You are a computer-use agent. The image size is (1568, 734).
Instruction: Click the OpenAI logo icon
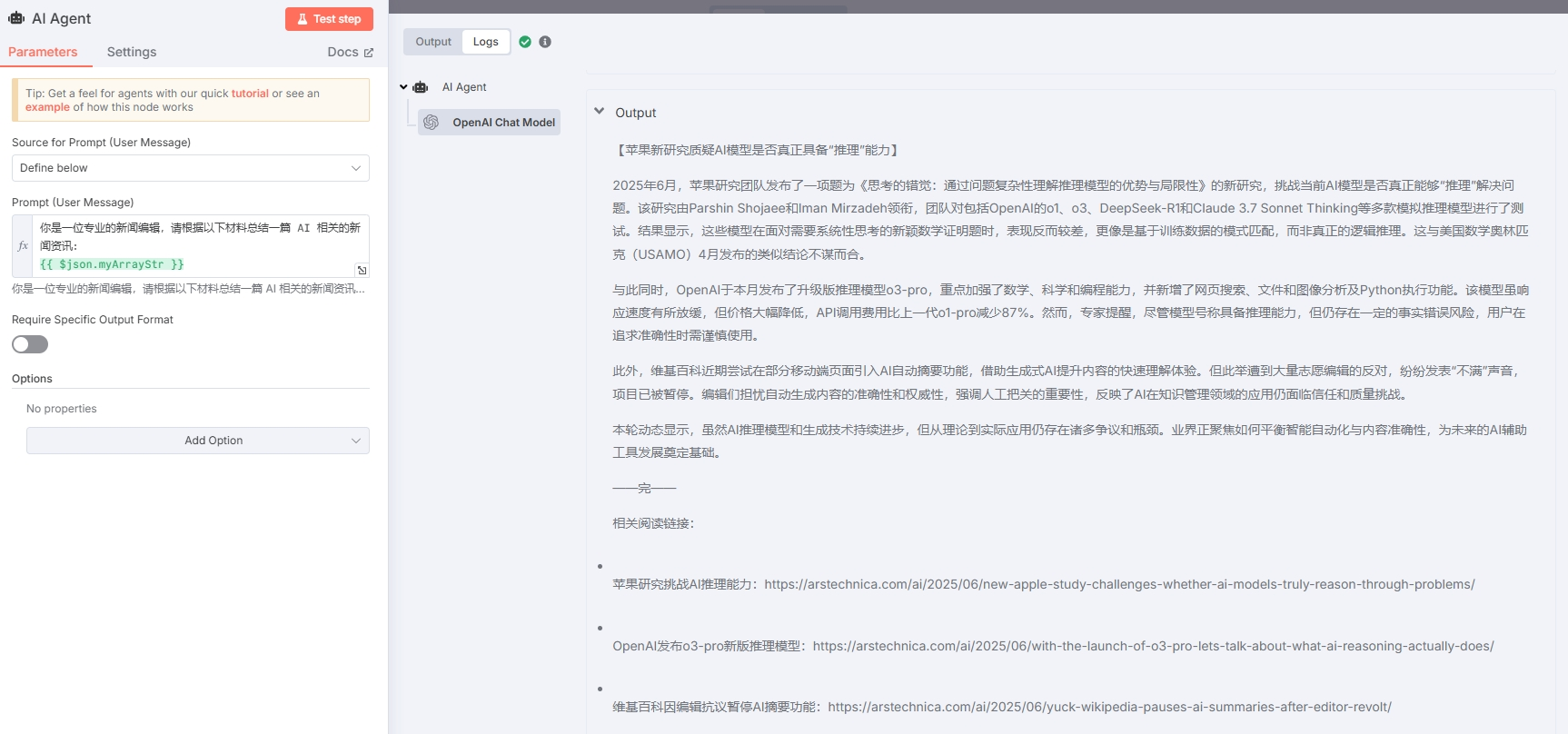pyautogui.click(x=432, y=123)
